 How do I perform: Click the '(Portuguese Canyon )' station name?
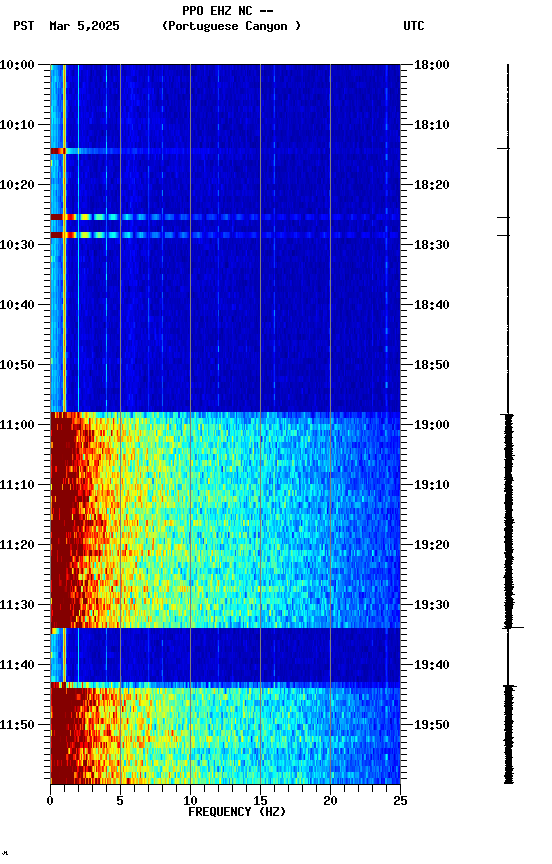[x=231, y=26]
